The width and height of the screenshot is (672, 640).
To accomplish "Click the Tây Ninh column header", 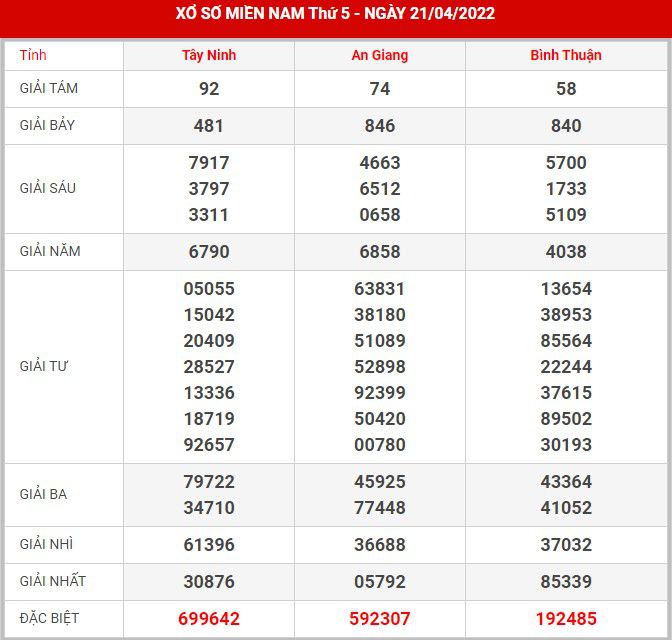I will pos(209,55).
